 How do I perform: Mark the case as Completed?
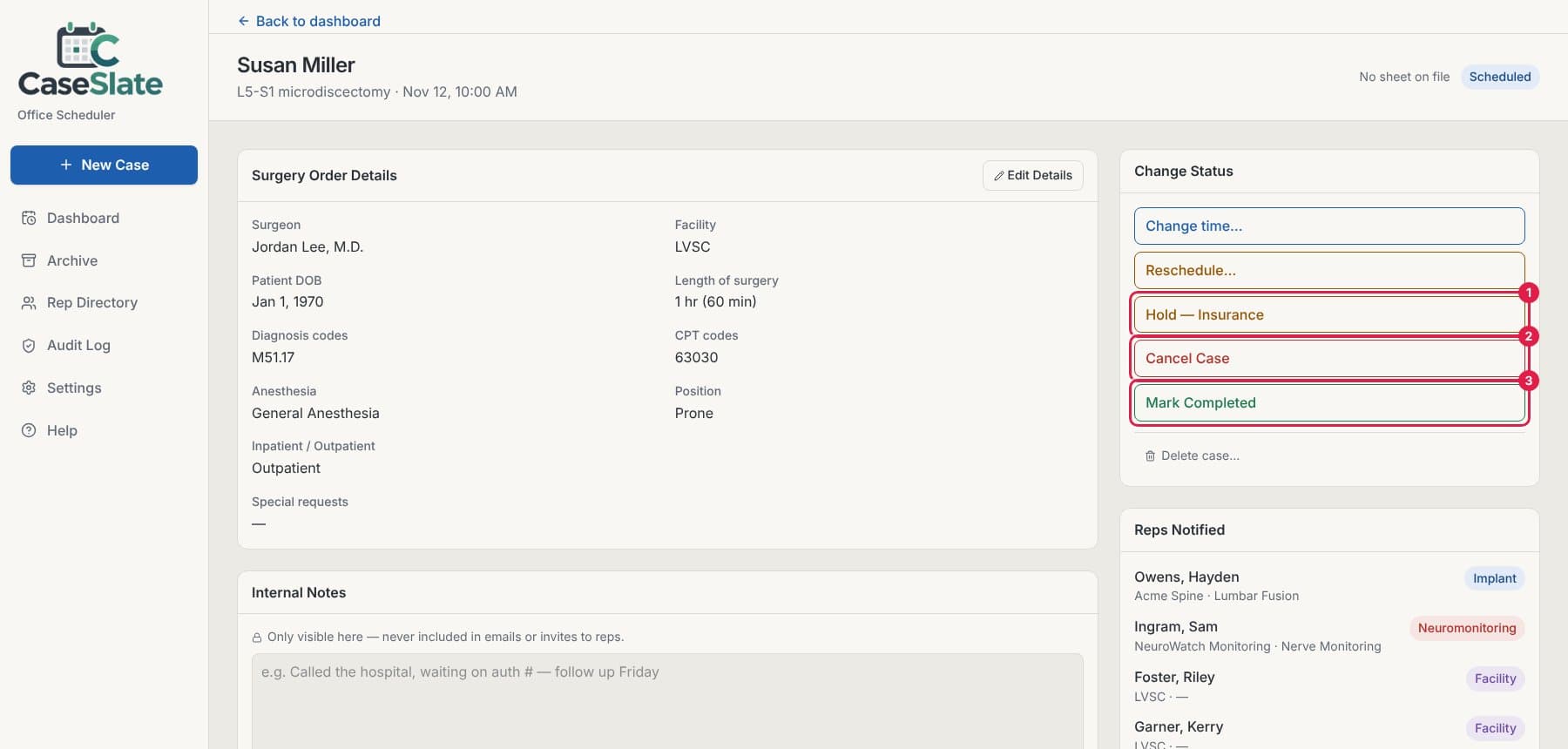click(x=1329, y=402)
